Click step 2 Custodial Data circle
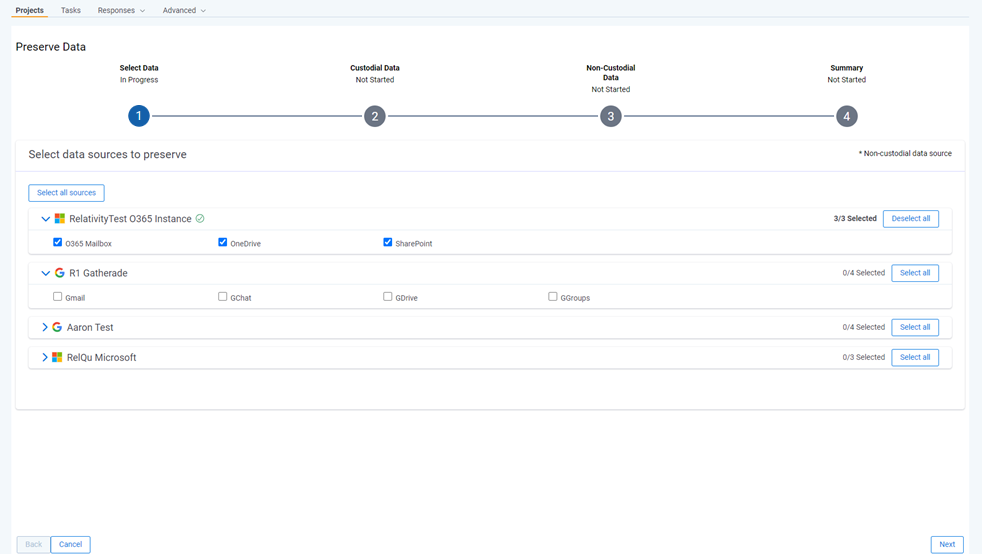Image resolution: width=982 pixels, height=554 pixels. [x=375, y=116]
